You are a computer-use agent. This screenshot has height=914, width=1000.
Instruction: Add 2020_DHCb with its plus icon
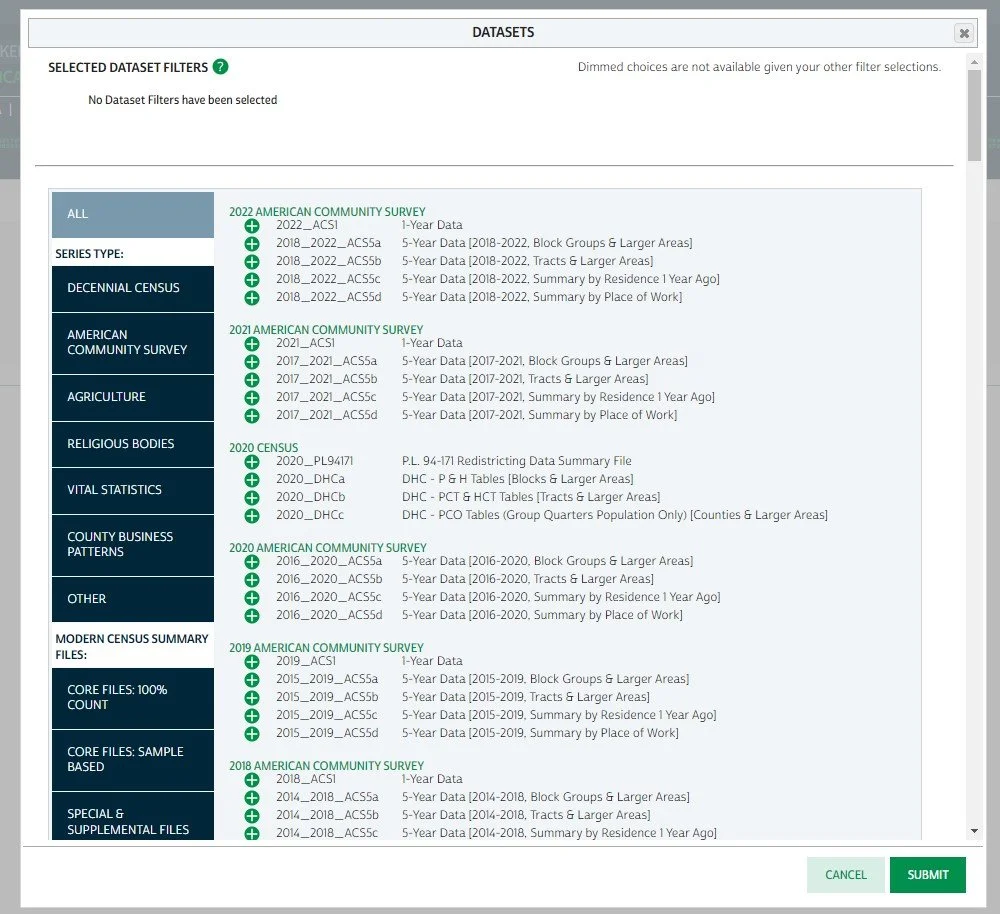252,498
